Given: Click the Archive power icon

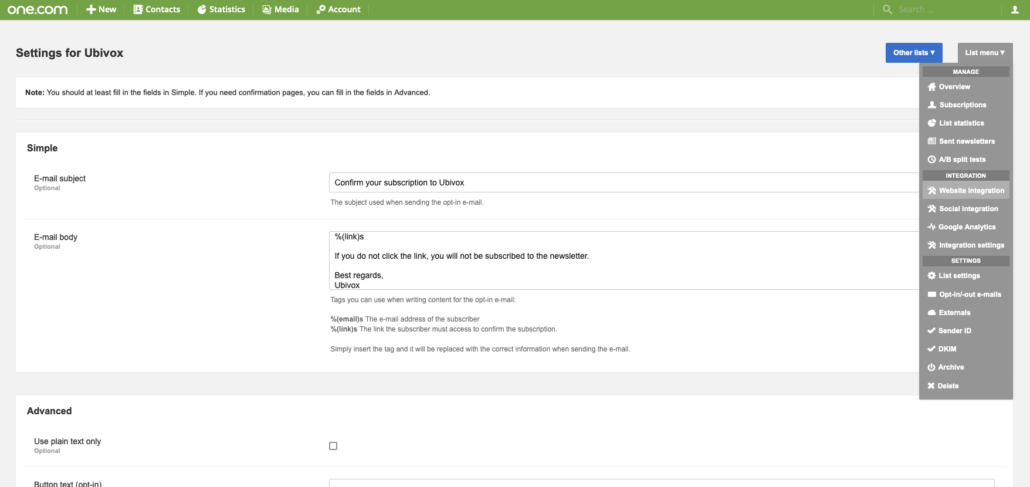Looking at the screenshot, I should 931,367.
